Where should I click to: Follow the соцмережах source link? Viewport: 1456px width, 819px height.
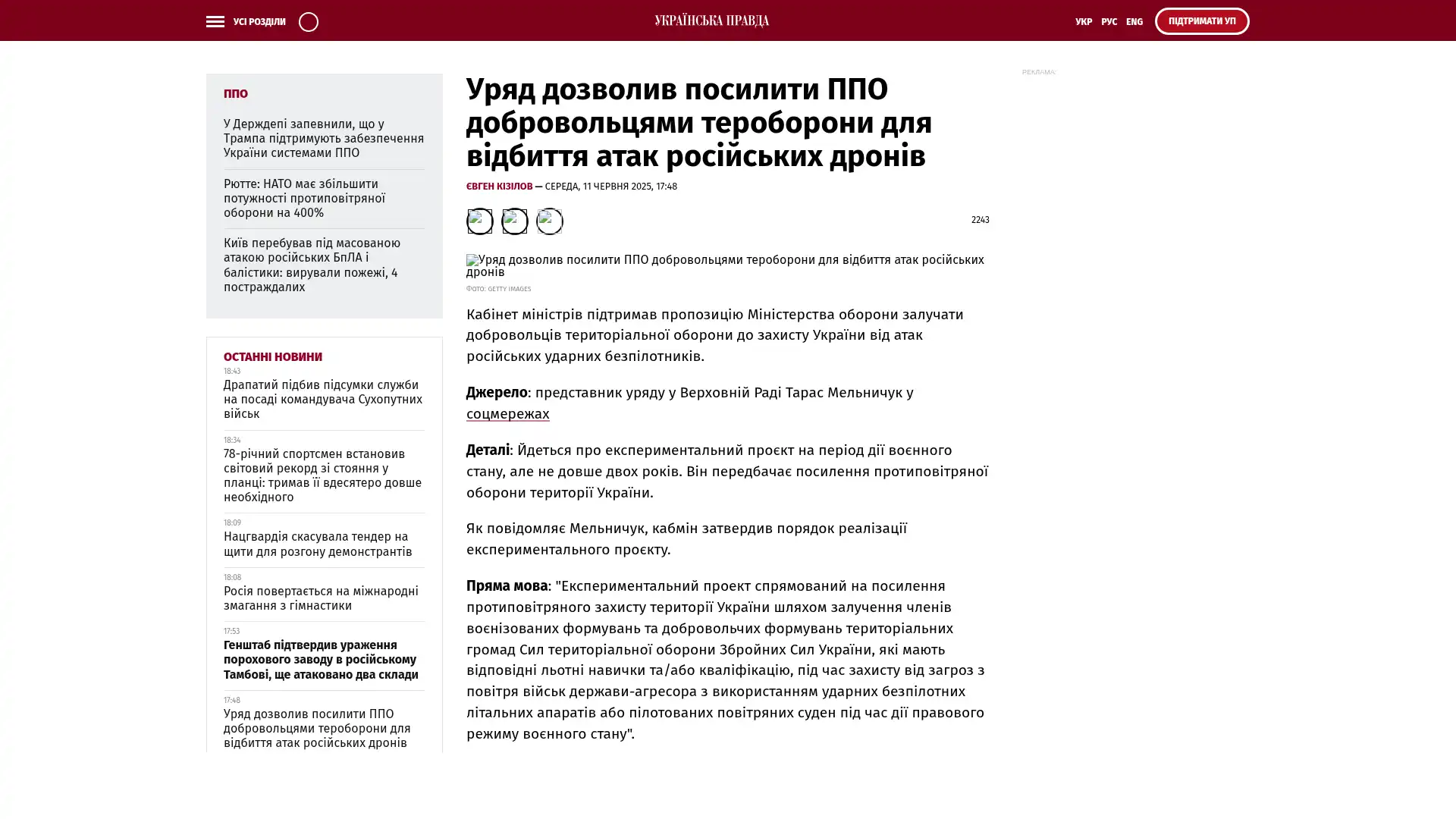point(507,414)
